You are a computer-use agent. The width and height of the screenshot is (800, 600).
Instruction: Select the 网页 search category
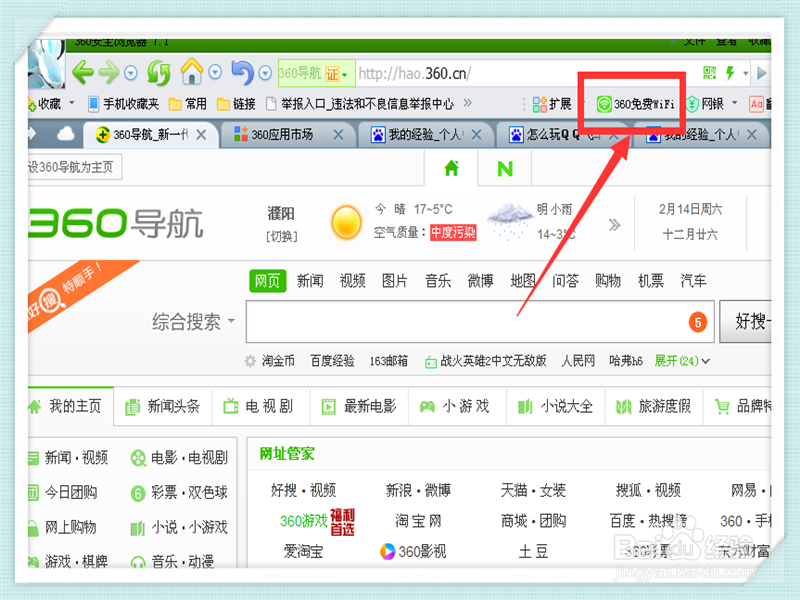pyautogui.click(x=267, y=281)
